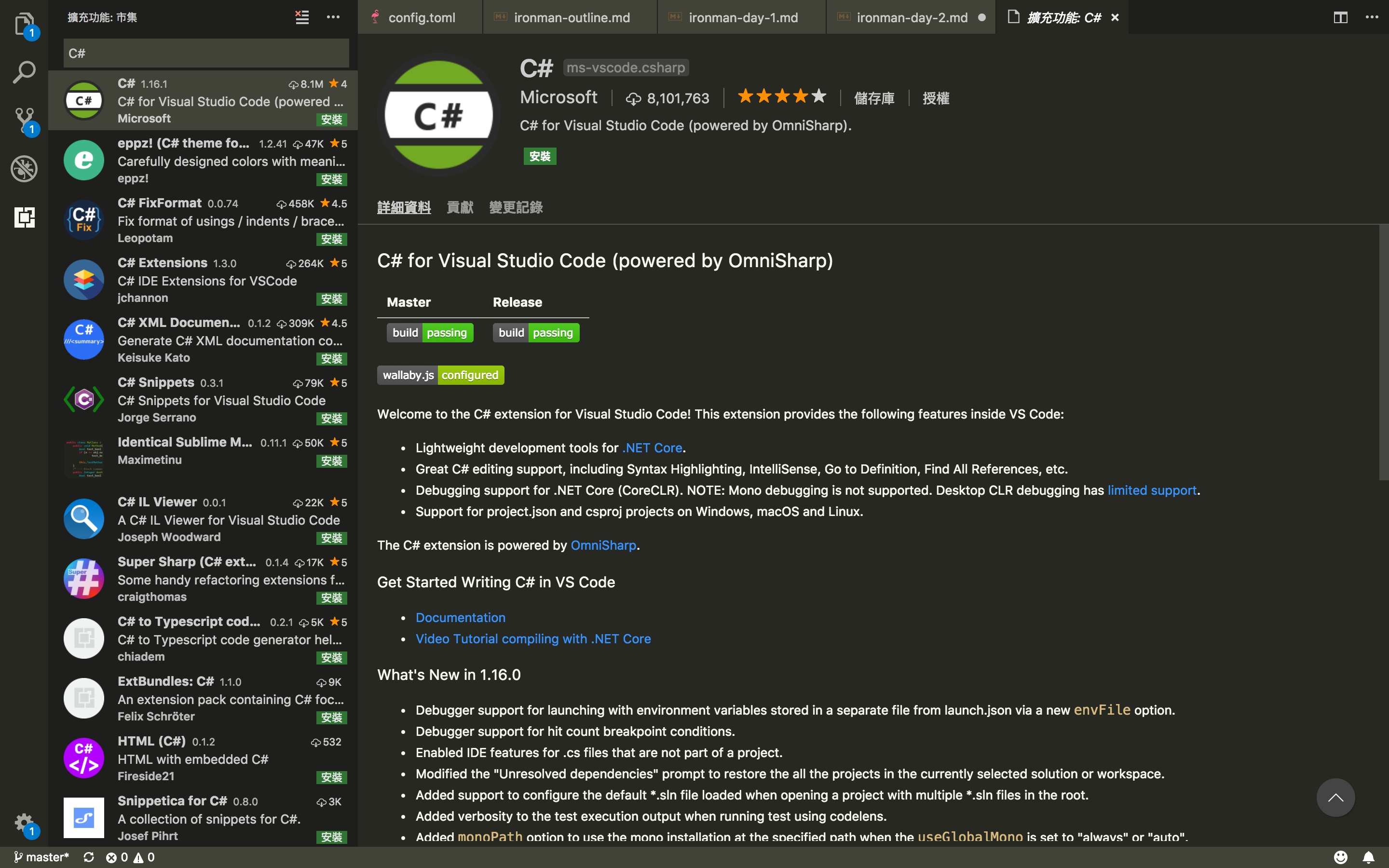Switch to ironman-day-1.md tab
This screenshot has width=1389, height=868.
(742, 17)
